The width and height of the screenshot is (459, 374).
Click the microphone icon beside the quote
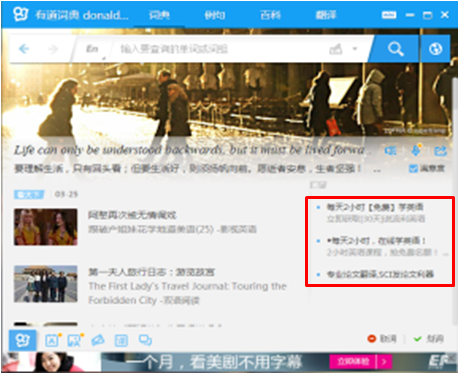416,150
